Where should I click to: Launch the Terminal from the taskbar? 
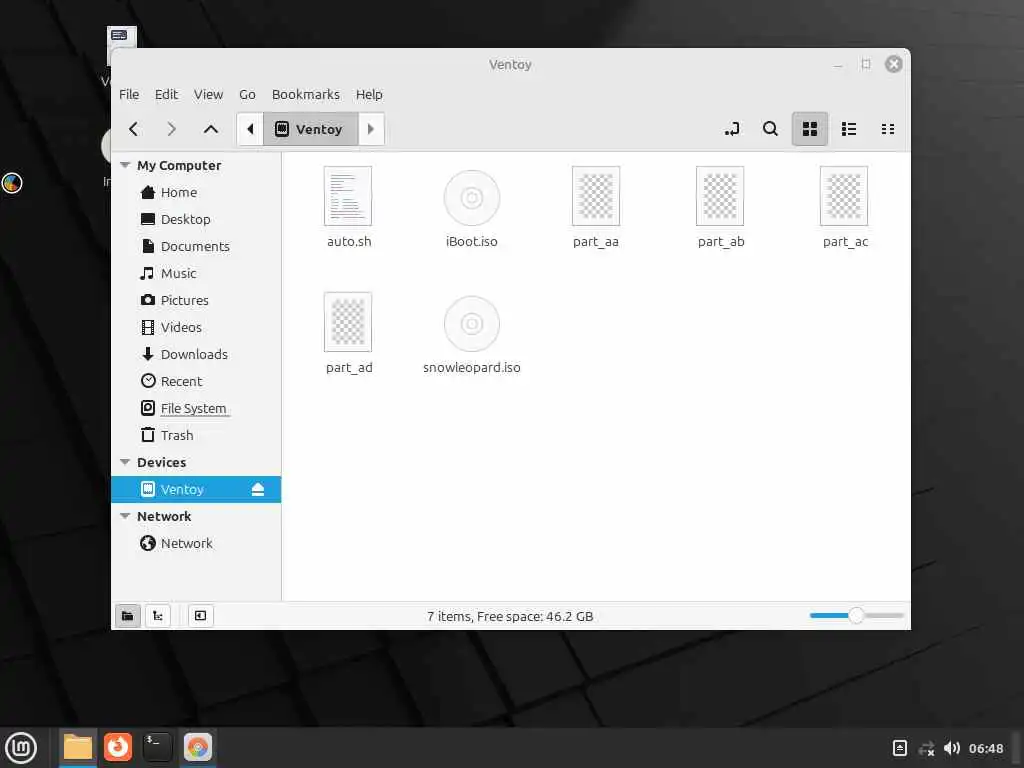click(157, 747)
